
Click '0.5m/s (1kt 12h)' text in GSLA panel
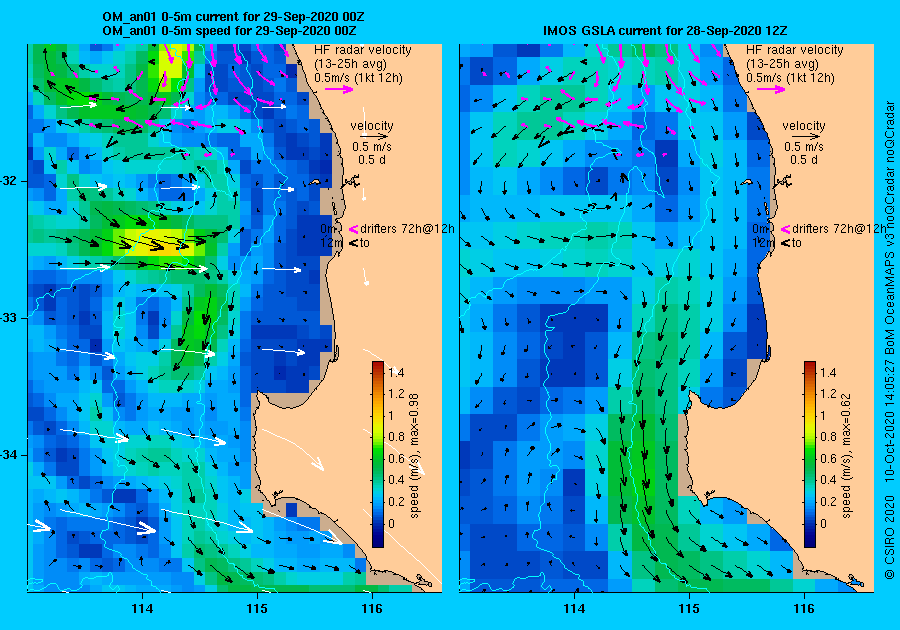[x=790, y=77]
